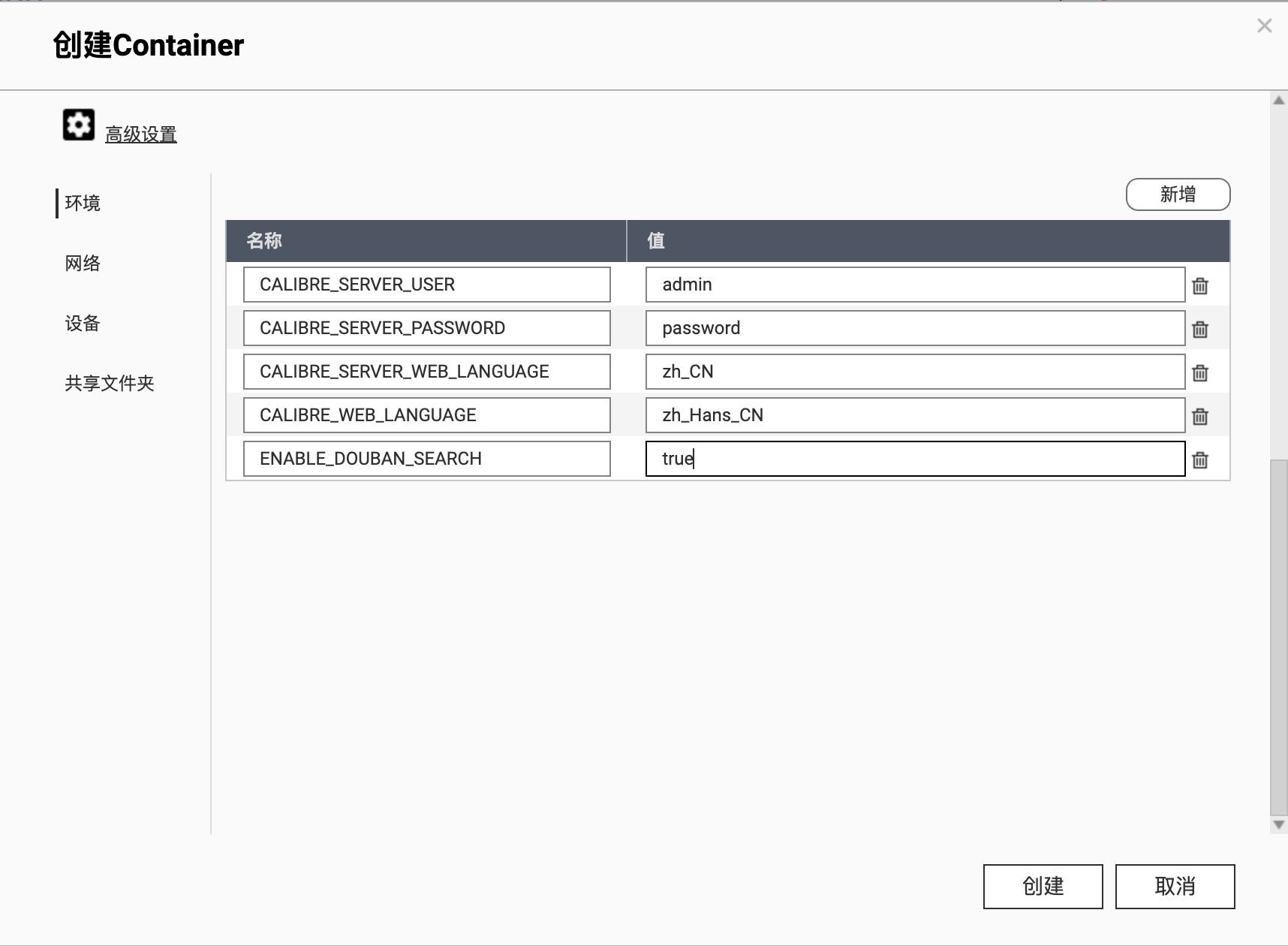The width and height of the screenshot is (1288, 946).
Task: Select the 环境 tab
Action: coord(83,203)
